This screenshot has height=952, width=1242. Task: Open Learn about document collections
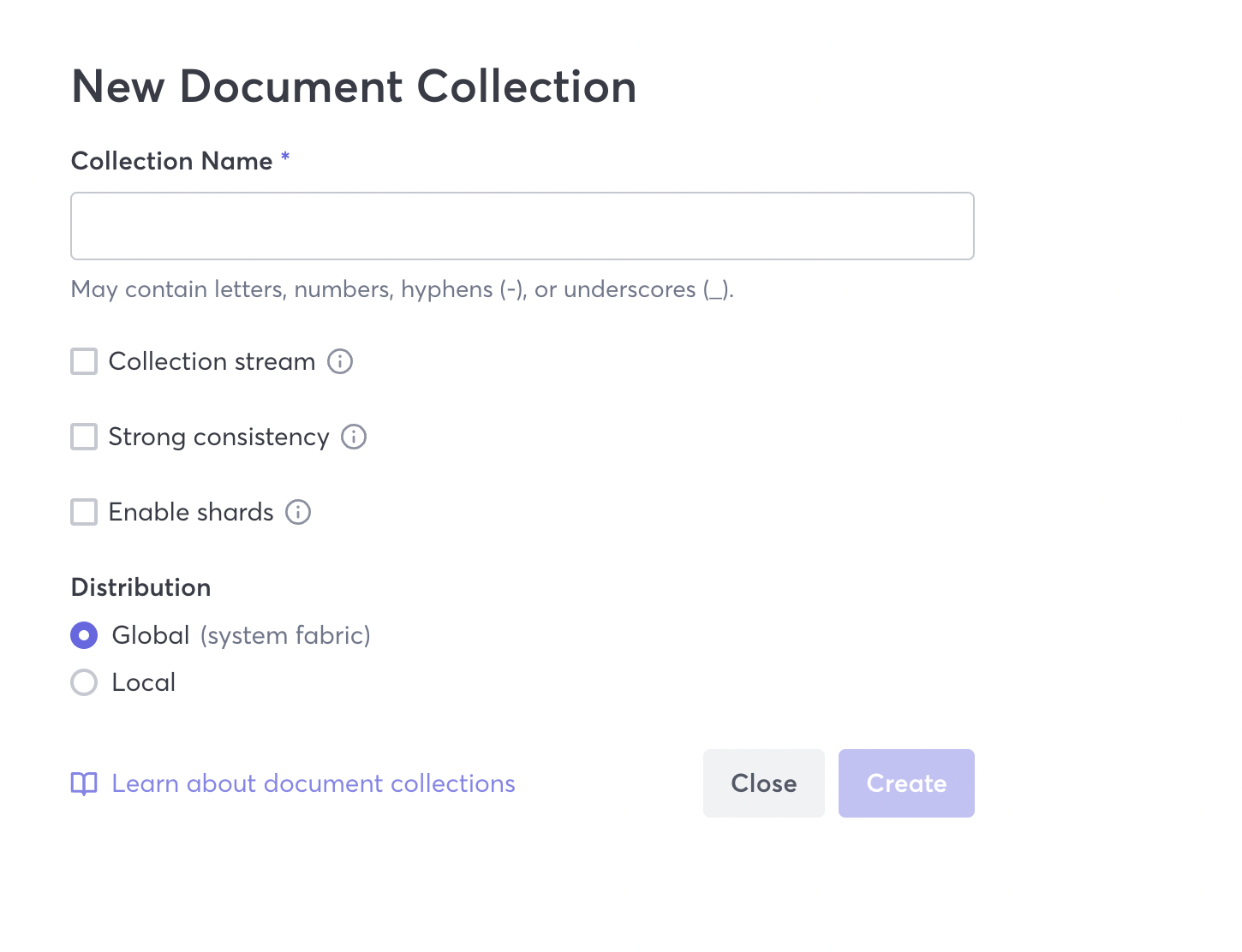313,783
